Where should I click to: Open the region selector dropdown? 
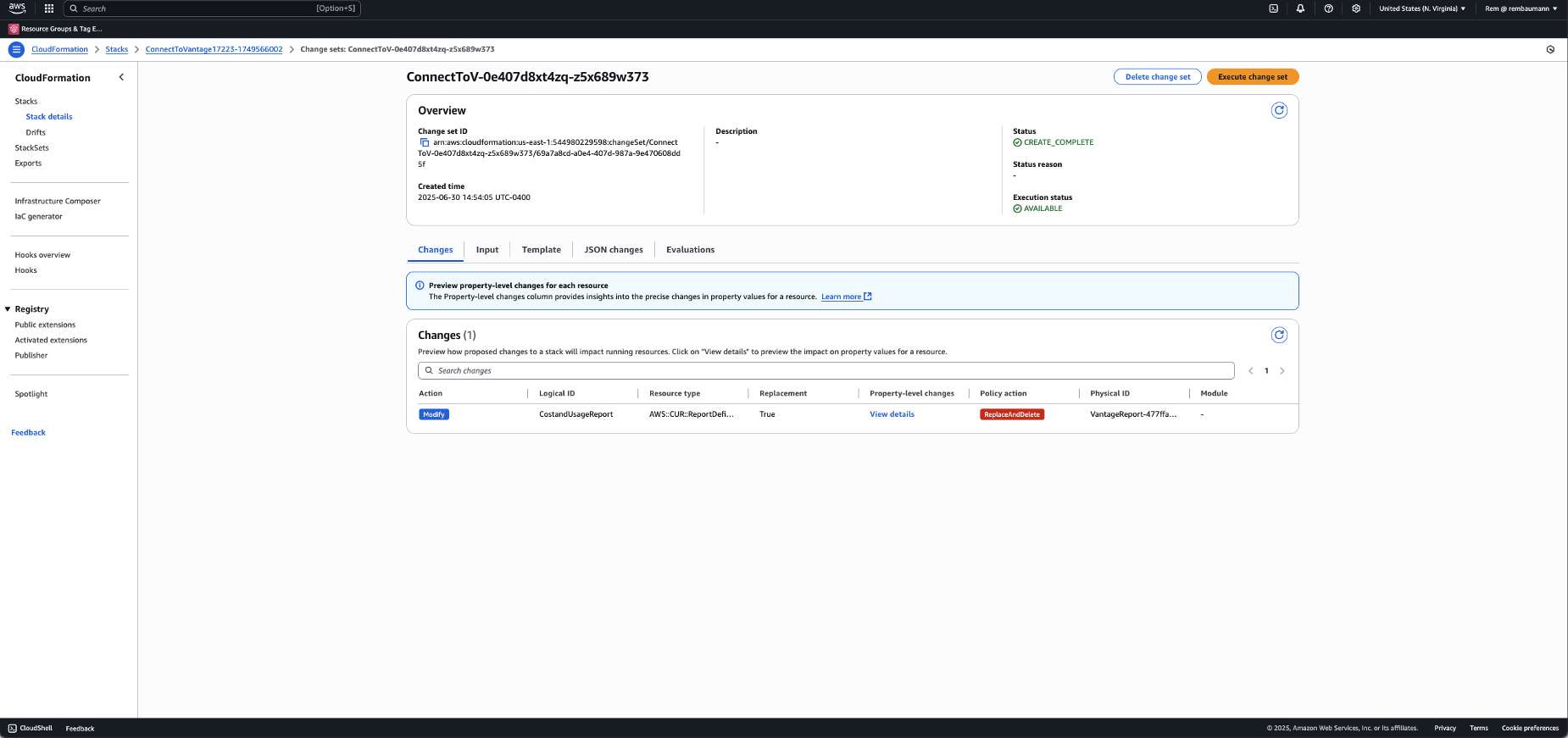(1422, 8)
